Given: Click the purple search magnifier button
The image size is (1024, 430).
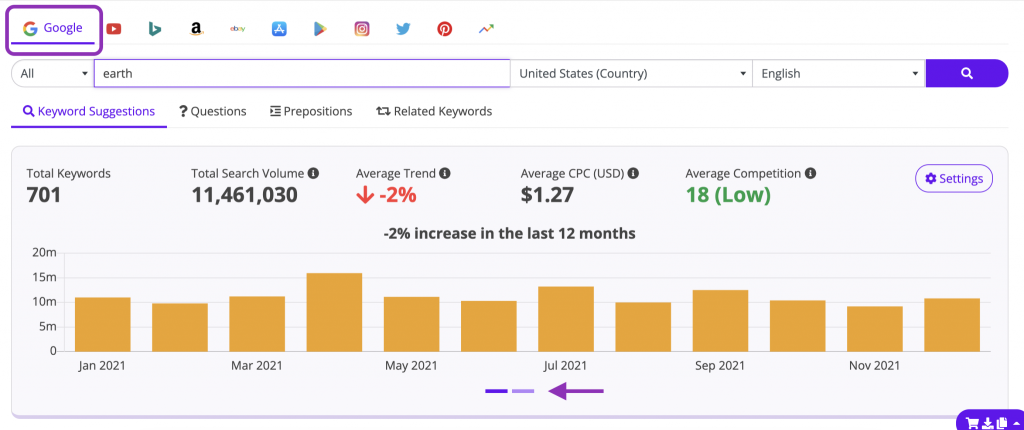Looking at the screenshot, I should [x=967, y=73].
